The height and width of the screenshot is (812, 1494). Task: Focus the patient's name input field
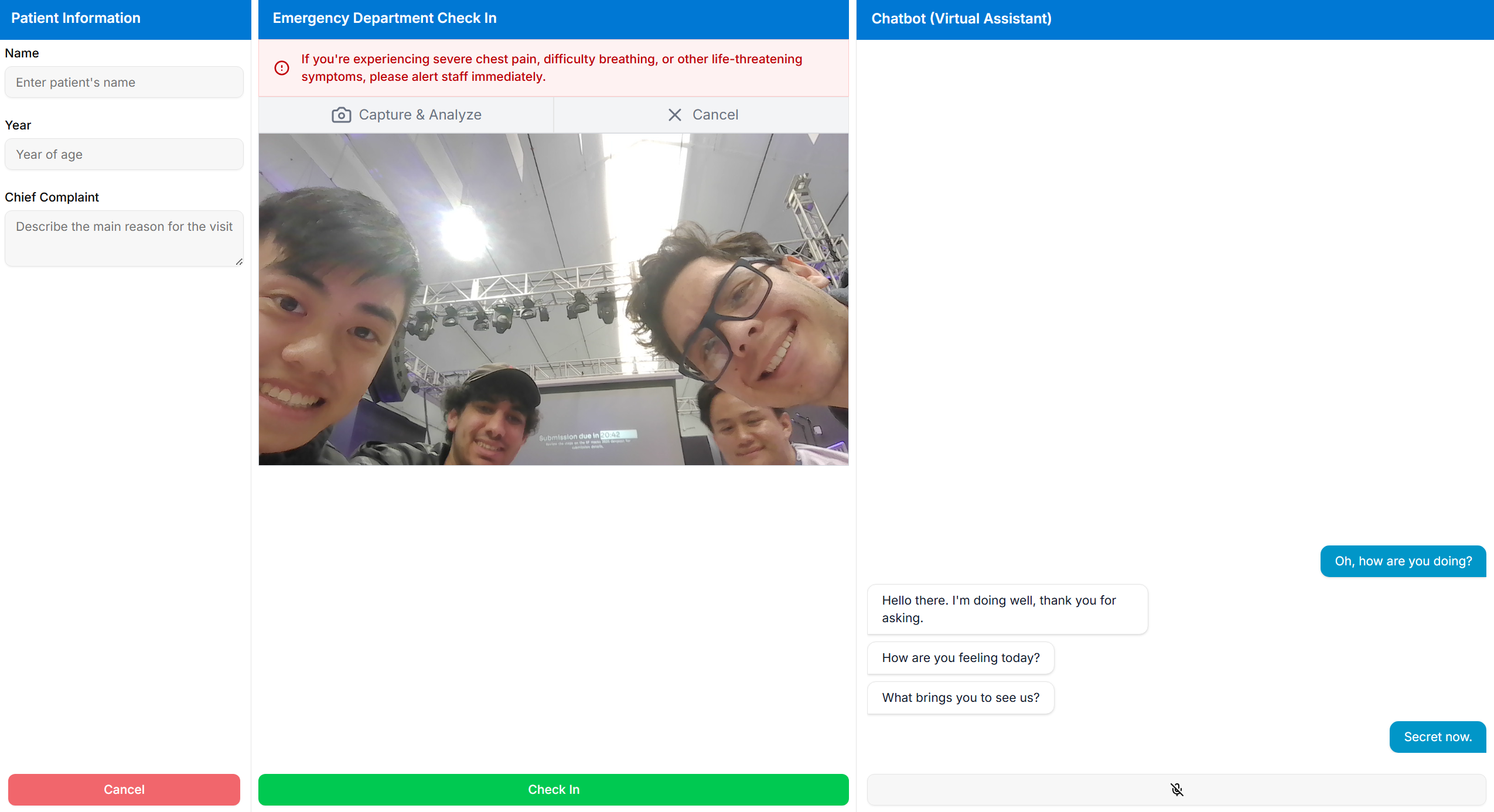[x=124, y=83]
